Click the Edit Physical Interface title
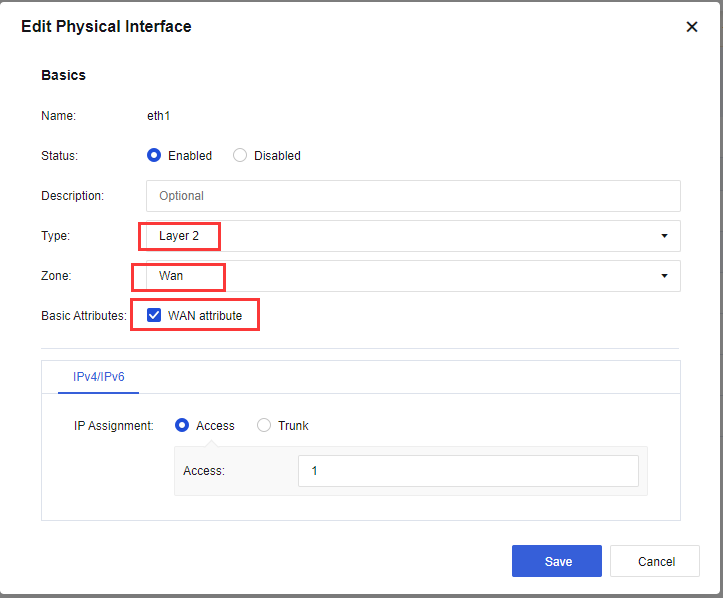 click(106, 27)
